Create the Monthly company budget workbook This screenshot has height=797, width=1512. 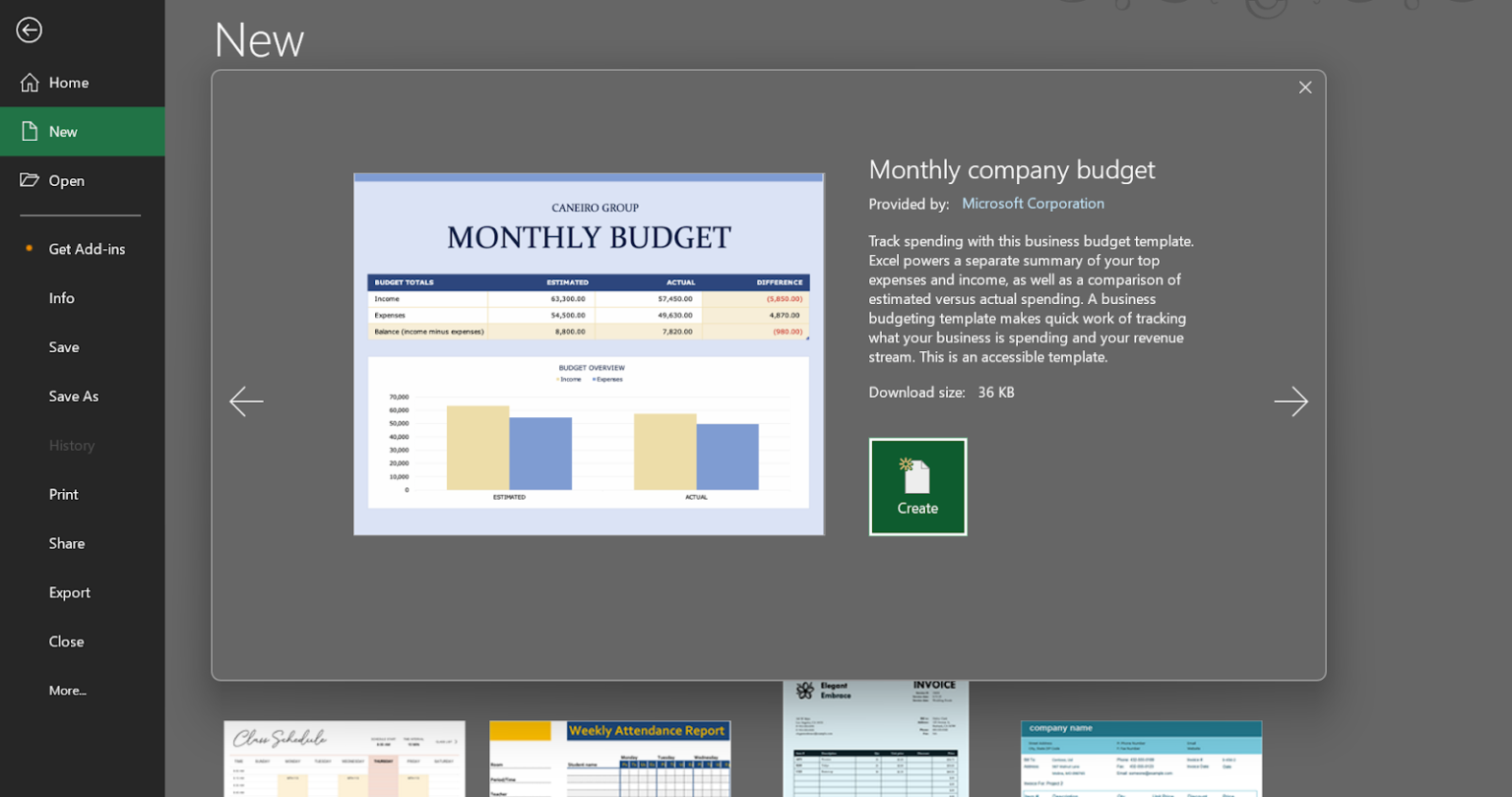click(917, 486)
